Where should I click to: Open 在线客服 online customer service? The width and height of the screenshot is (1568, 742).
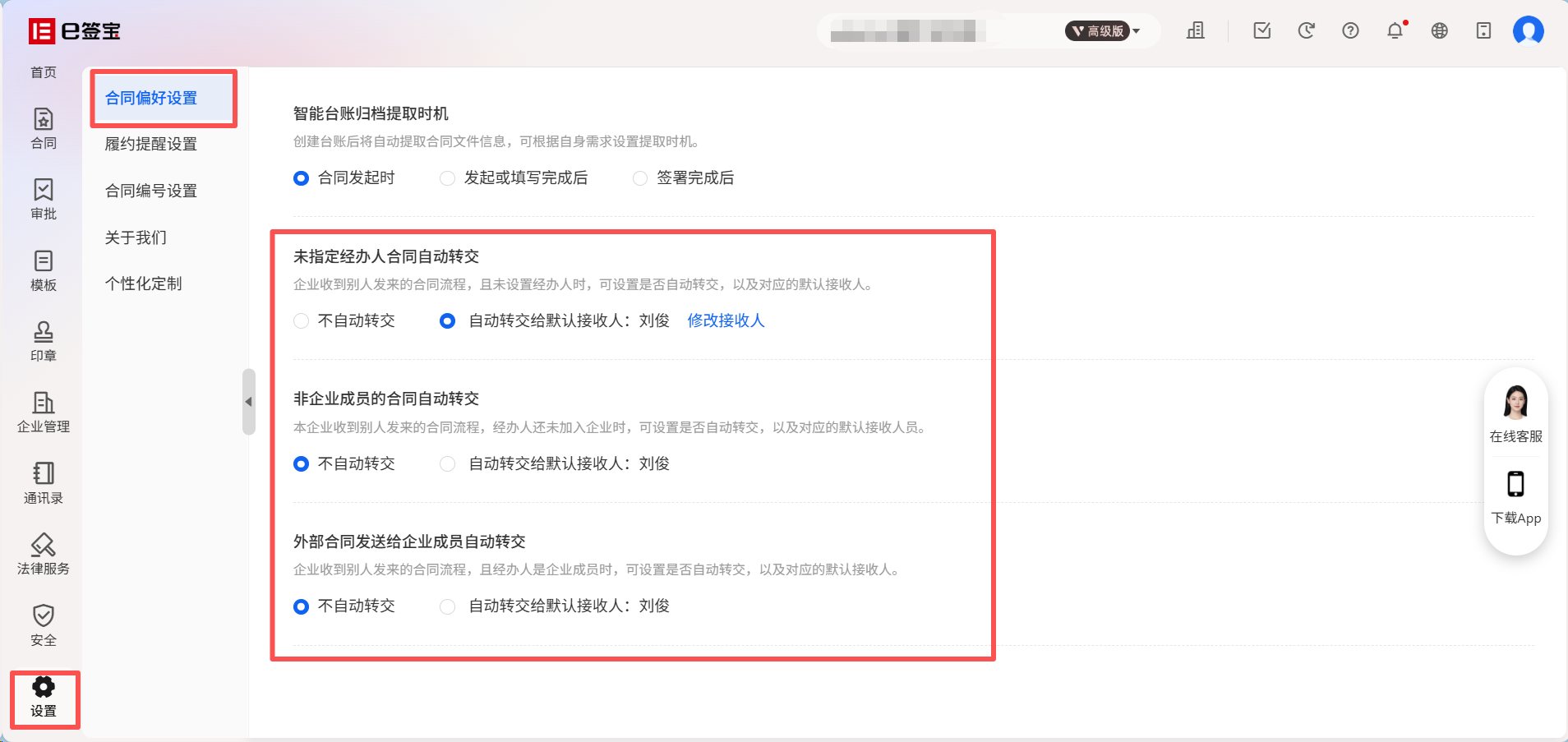tap(1516, 415)
